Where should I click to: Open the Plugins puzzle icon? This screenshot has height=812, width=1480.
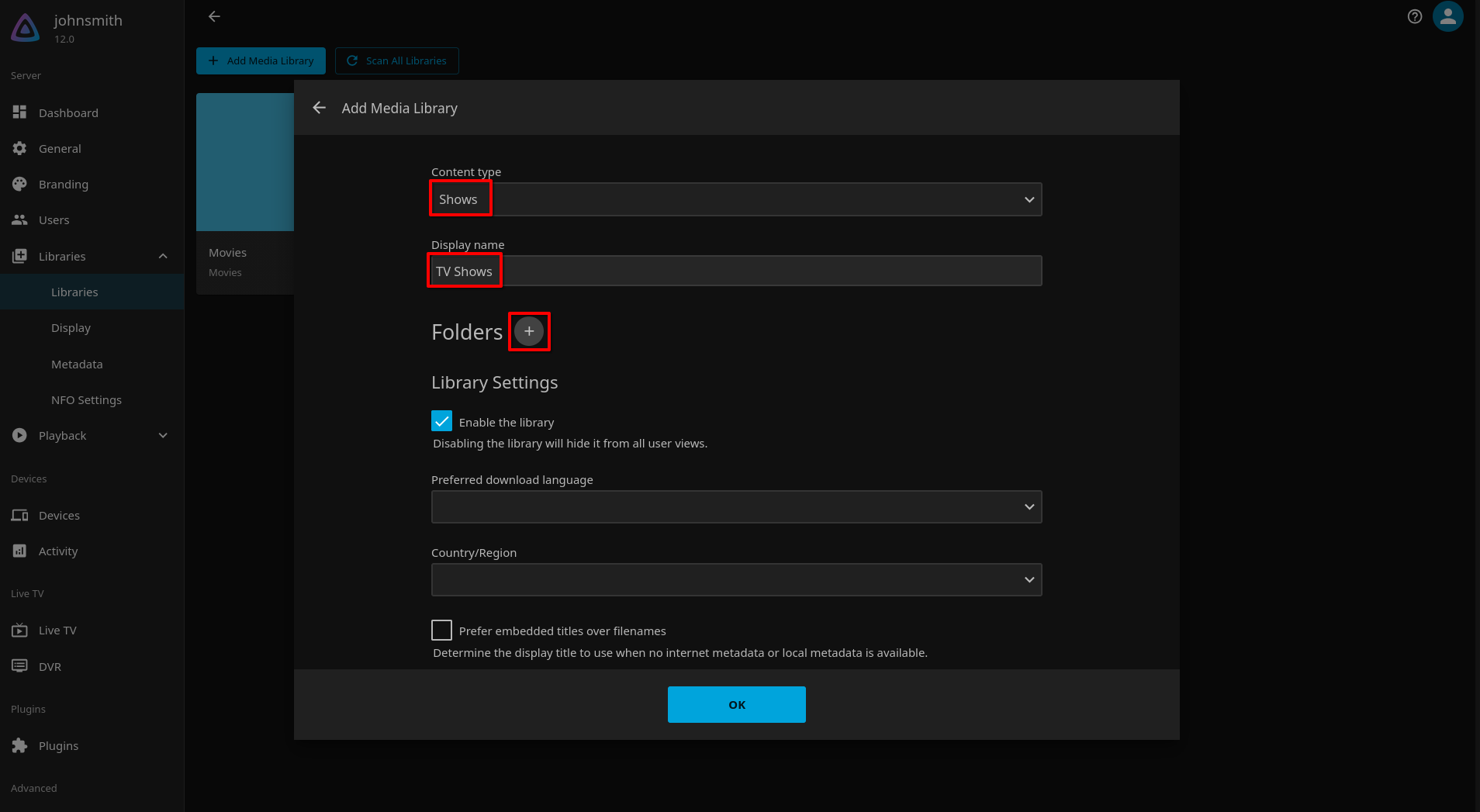pos(19,745)
